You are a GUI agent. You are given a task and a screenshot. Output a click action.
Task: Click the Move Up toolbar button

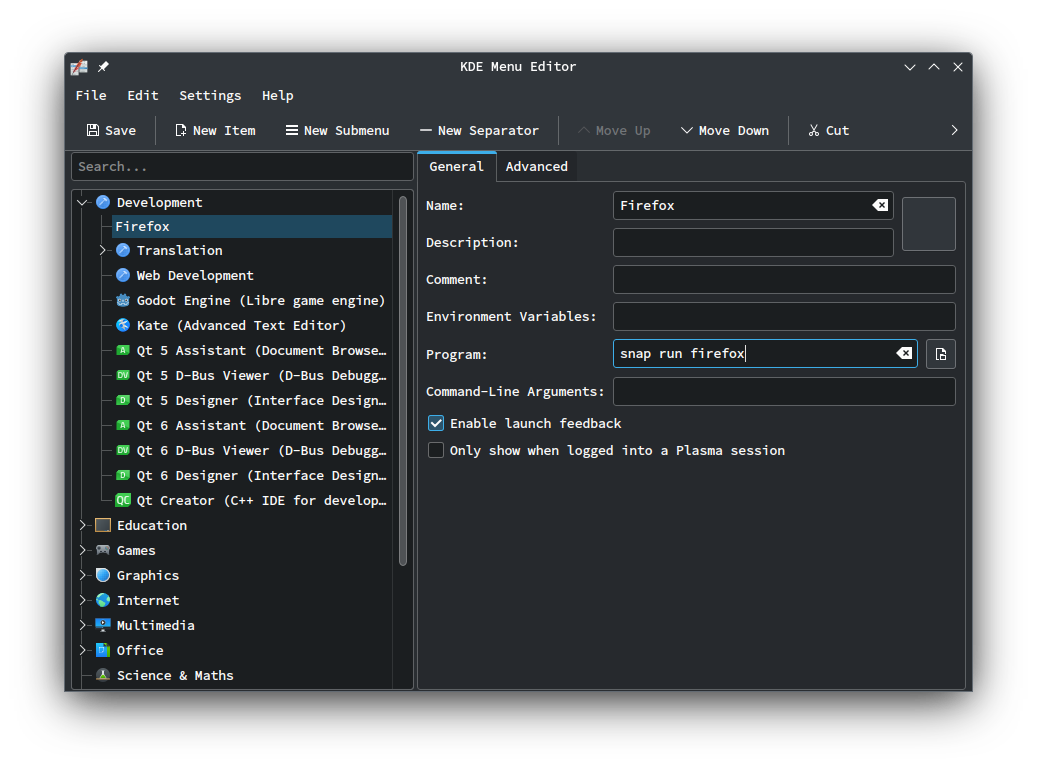click(x=614, y=130)
